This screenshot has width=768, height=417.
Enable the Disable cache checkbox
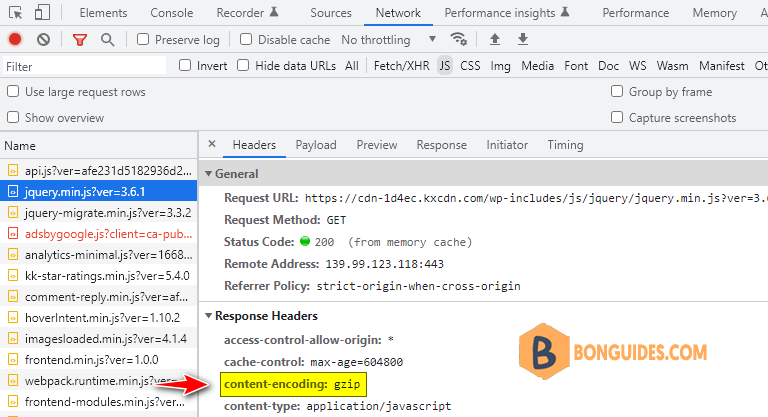pos(246,39)
